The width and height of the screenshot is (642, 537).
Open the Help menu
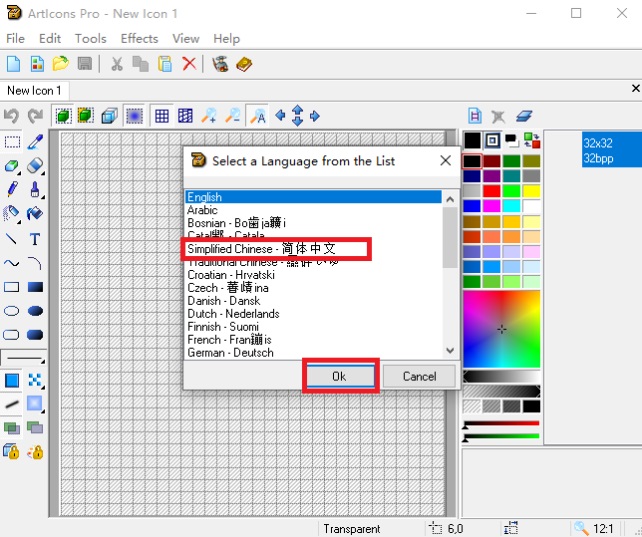tap(226, 39)
